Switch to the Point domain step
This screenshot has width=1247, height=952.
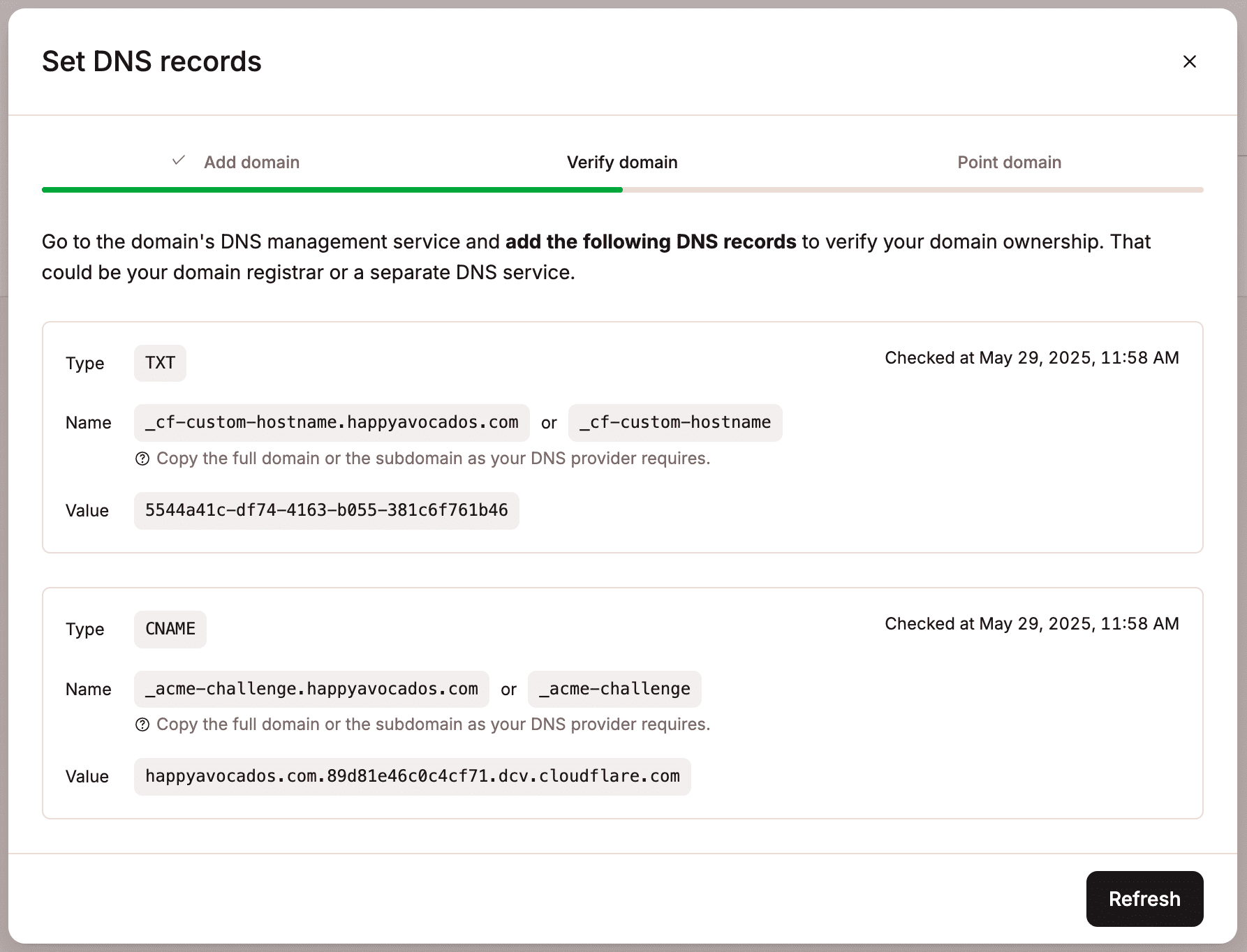[1009, 162]
